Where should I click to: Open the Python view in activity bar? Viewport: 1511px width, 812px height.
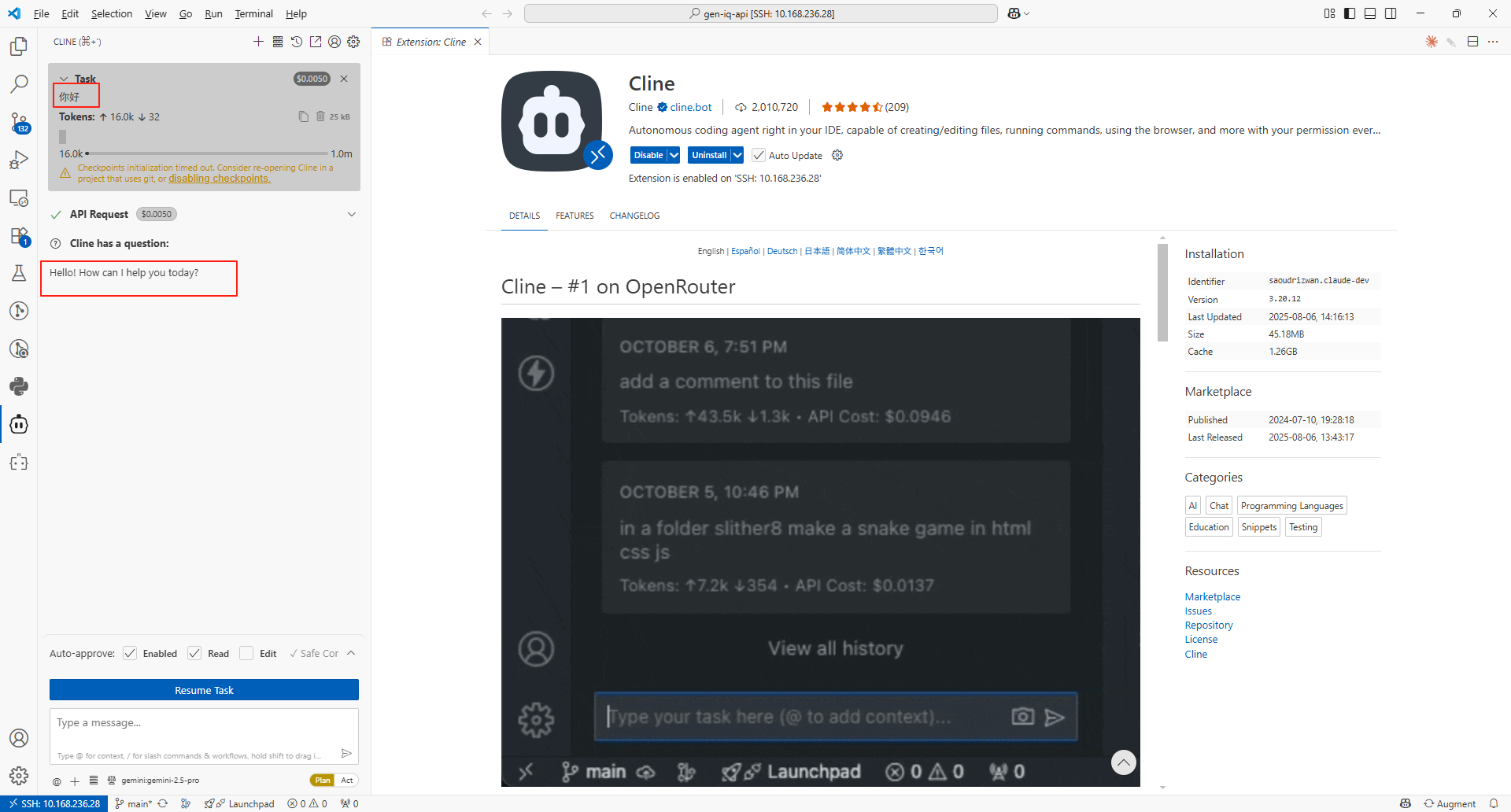(19, 386)
